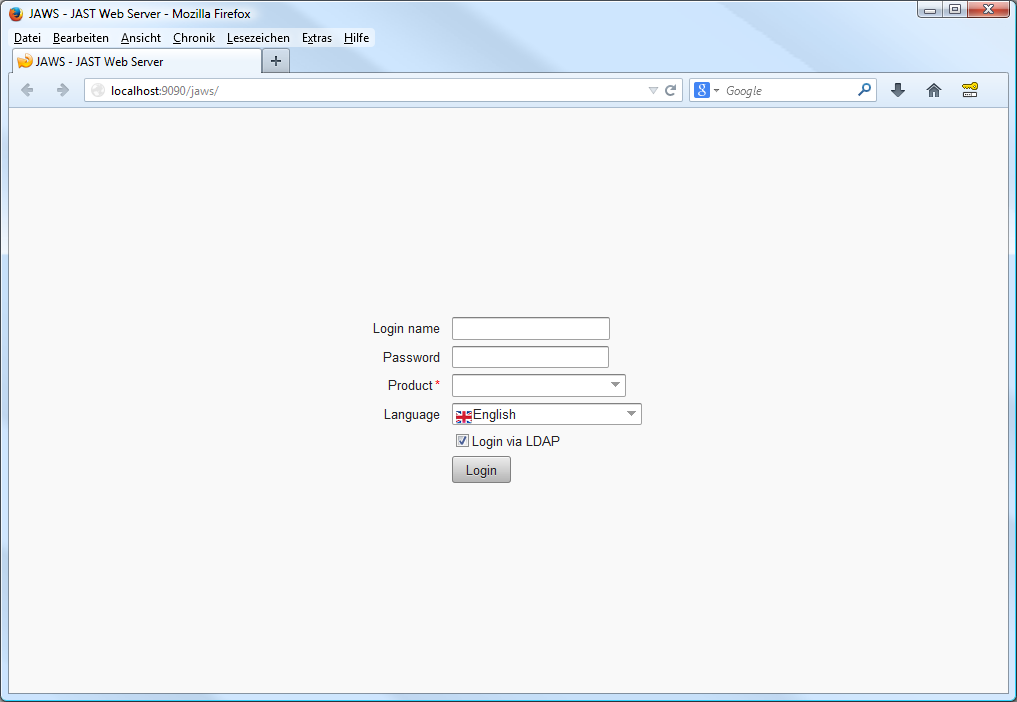Click the Downloads arrow icon
This screenshot has width=1017, height=702.
[897, 90]
